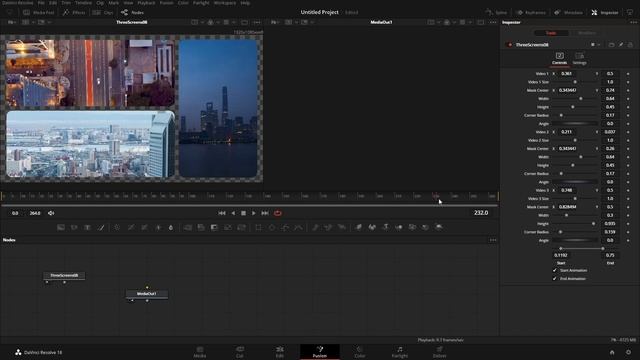Open MediaOut1 viewer options three-dot menu
Screen dimensions: 640x360
coord(493,22)
